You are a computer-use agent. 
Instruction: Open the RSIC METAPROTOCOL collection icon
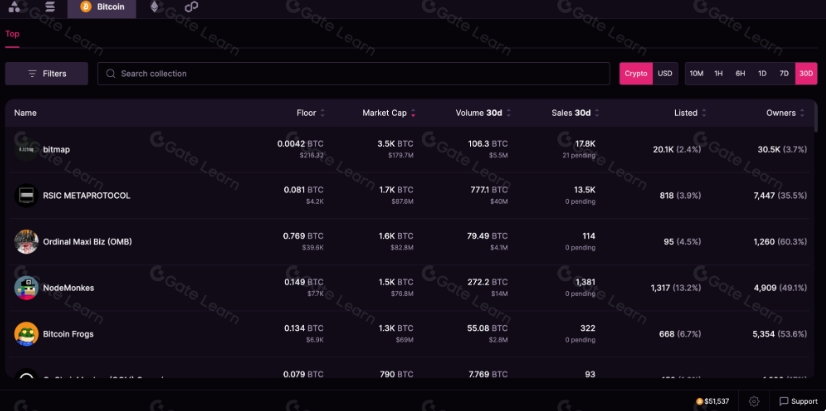(x=26, y=195)
